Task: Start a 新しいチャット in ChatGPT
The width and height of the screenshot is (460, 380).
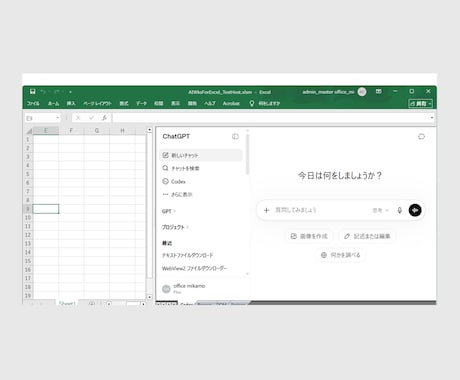Action: (x=201, y=155)
